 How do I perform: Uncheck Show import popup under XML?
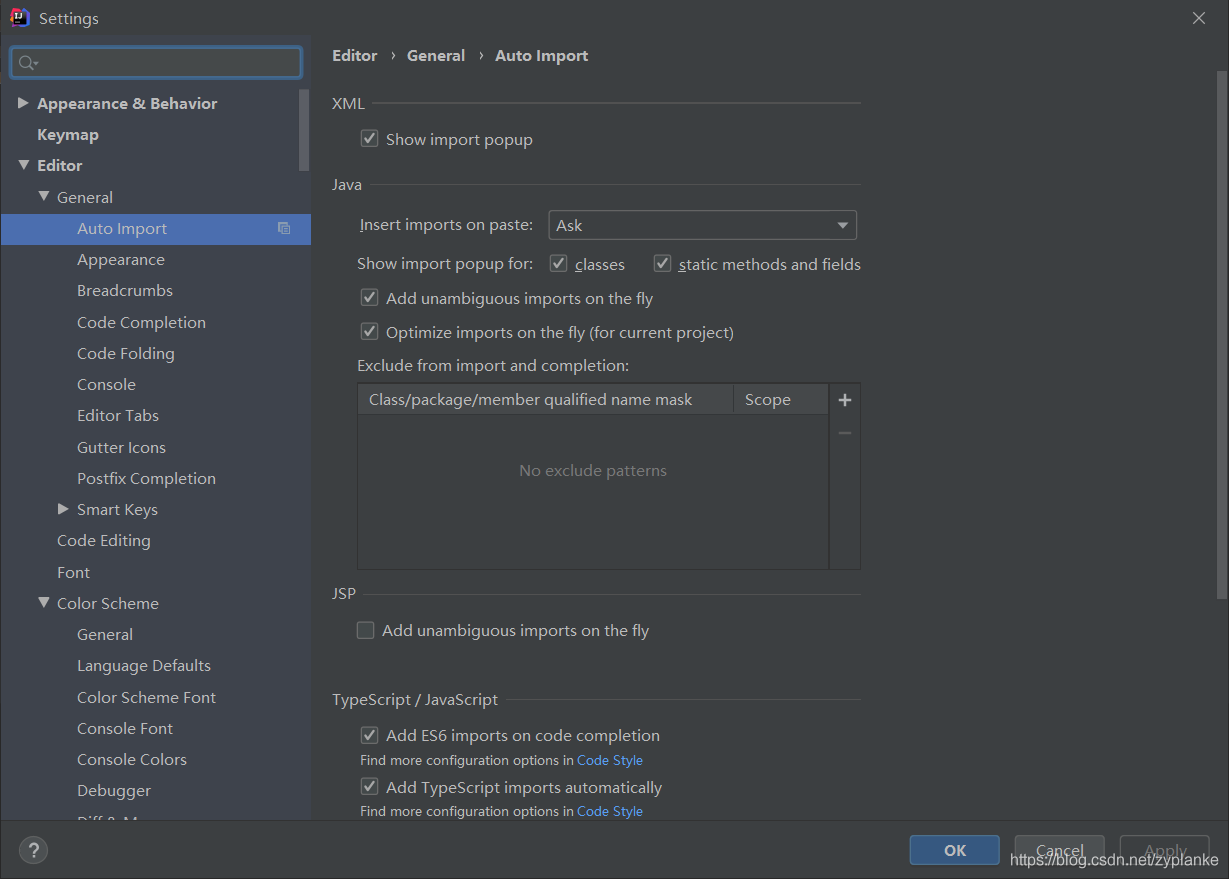coord(369,138)
